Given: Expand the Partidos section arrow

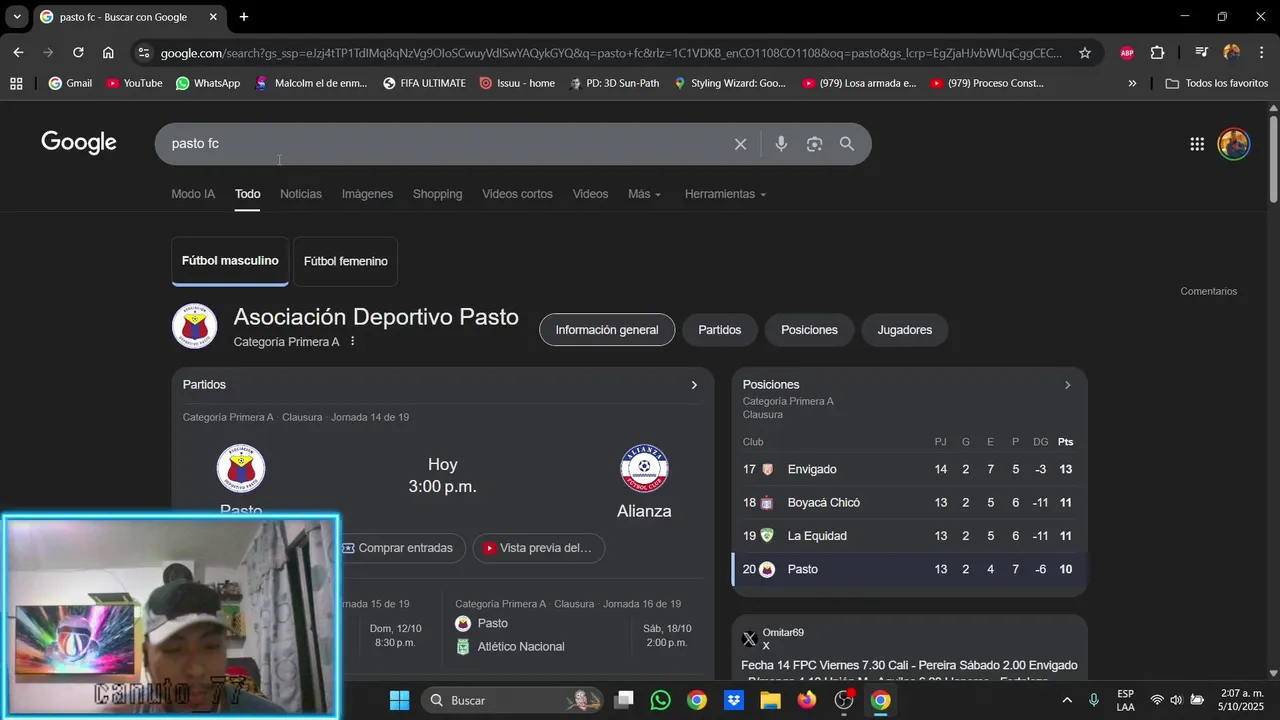Looking at the screenshot, I should point(694,385).
